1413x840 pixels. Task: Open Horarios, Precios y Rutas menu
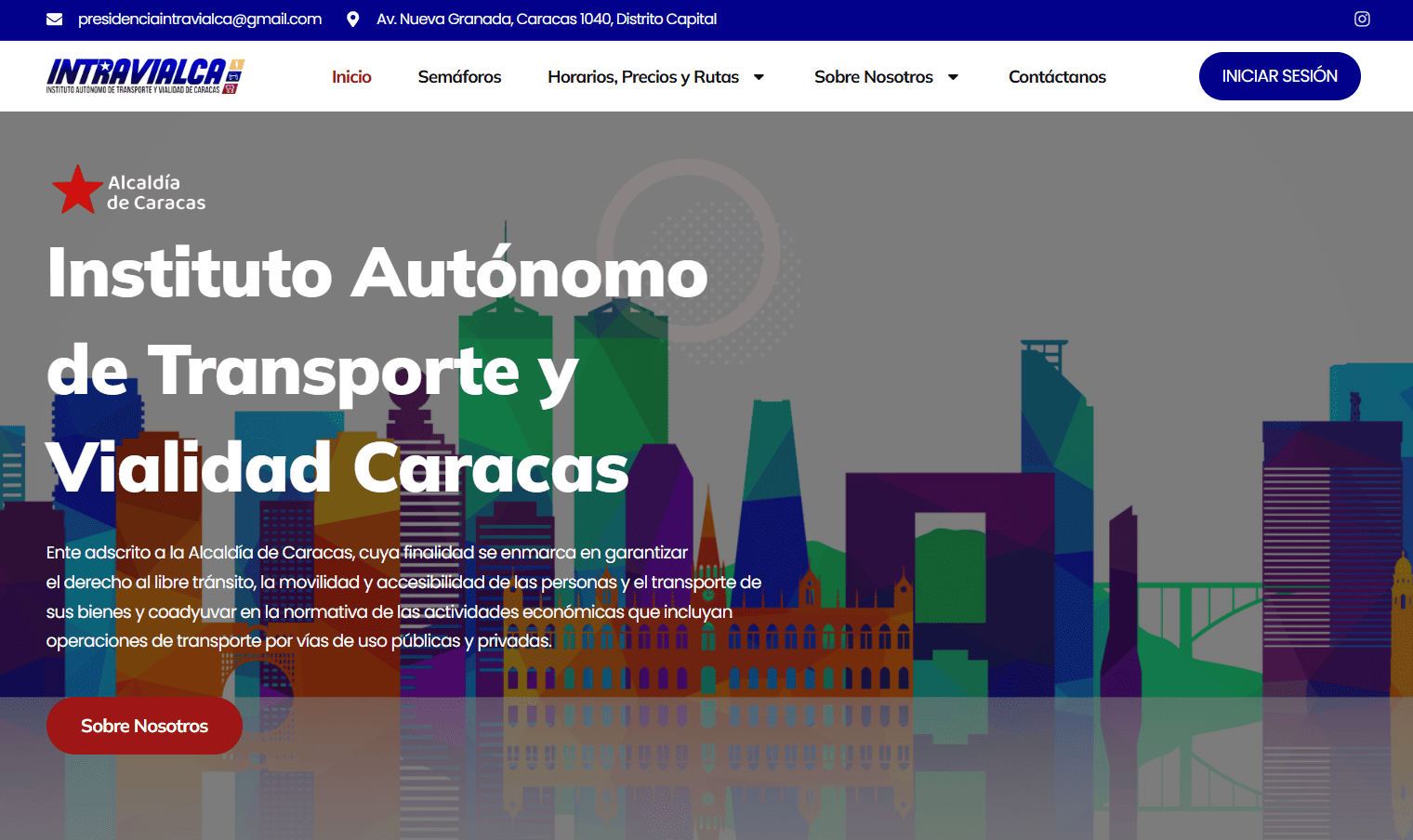(643, 77)
